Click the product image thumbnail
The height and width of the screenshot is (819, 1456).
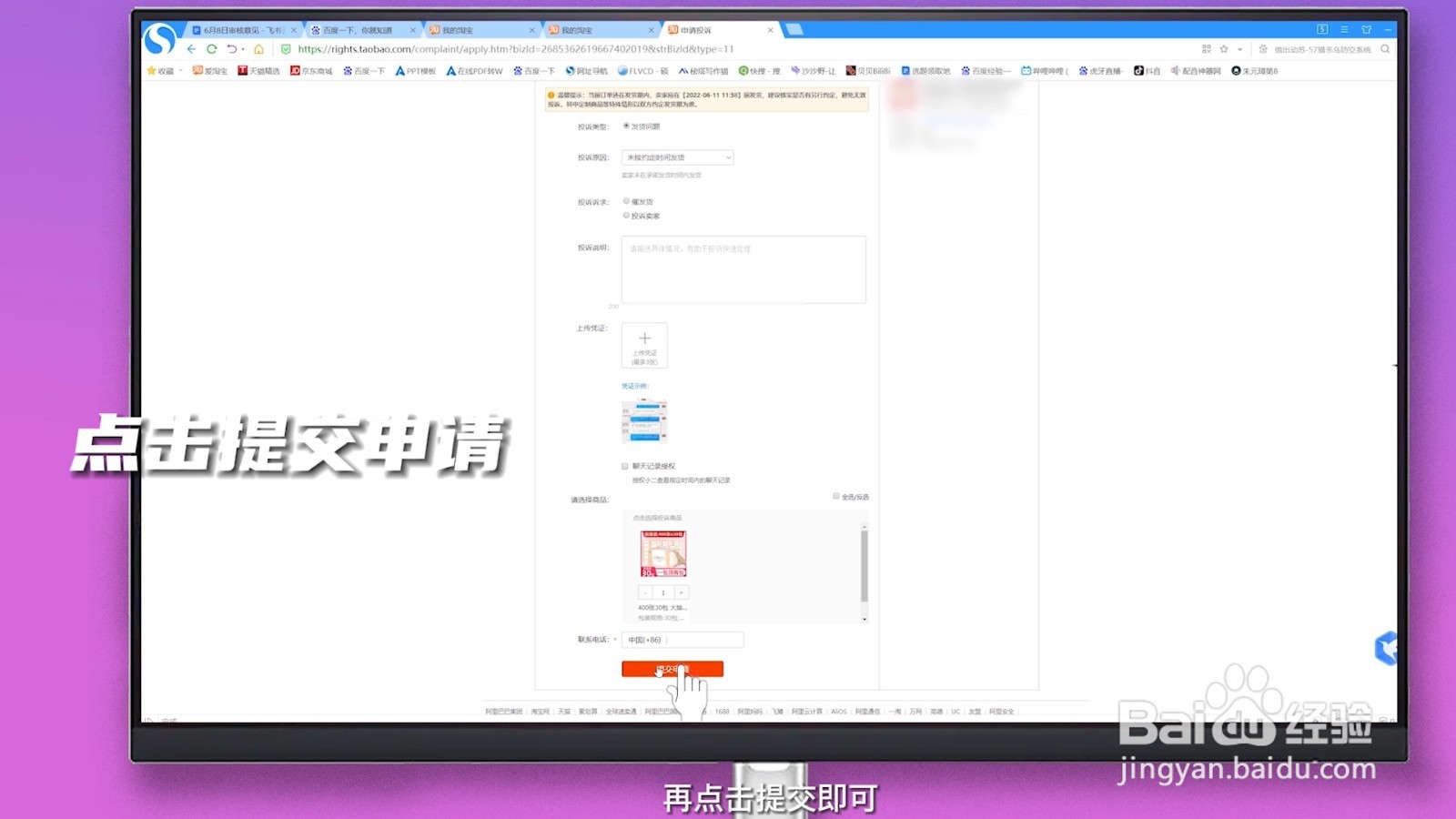pos(662,553)
